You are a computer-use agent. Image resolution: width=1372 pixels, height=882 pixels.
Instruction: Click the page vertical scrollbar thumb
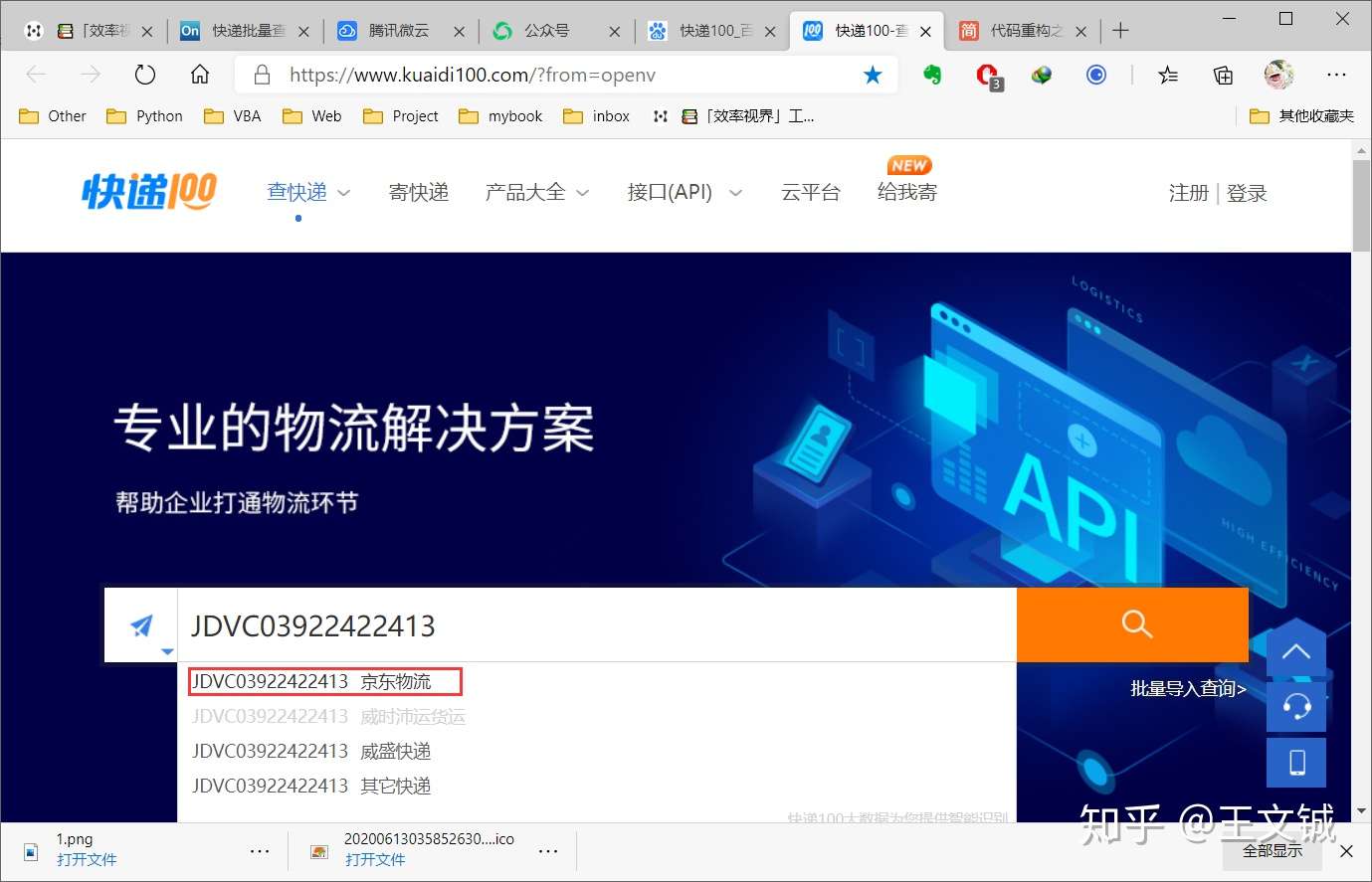coord(1362,205)
